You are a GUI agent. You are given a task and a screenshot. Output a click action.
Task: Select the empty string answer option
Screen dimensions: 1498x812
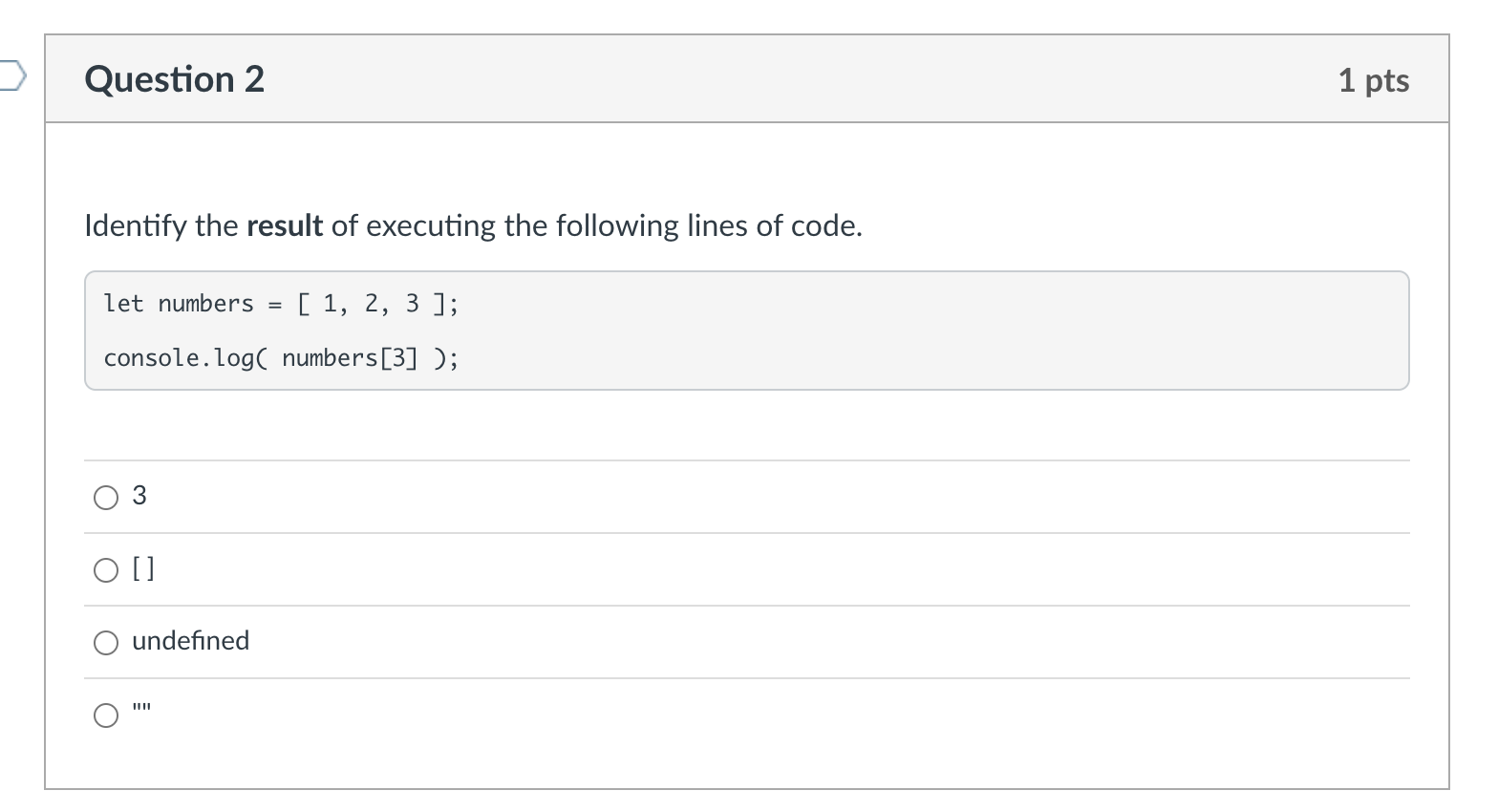(x=106, y=715)
